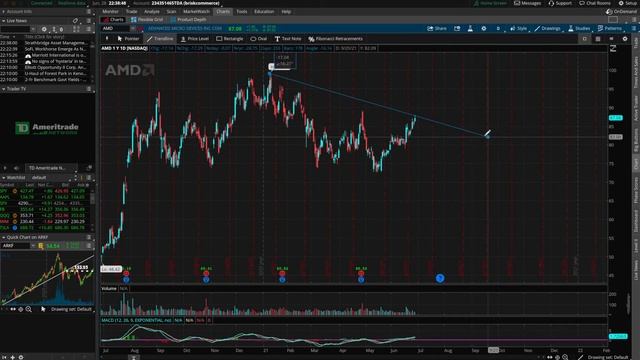This screenshot has width=640, height=360.
Task: Open the Live News section menu icon
Action: coord(89,20)
